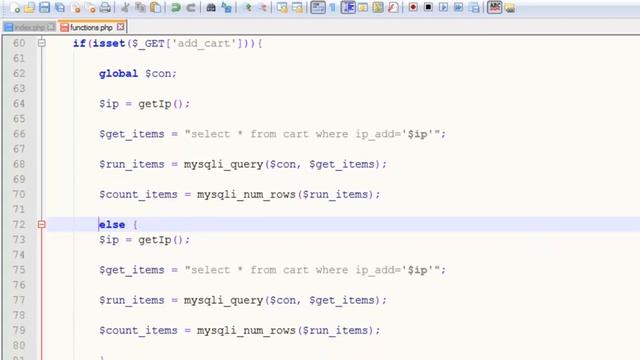The width and height of the screenshot is (640, 360).
Task: Close the index.php tab
Action: point(51,27)
